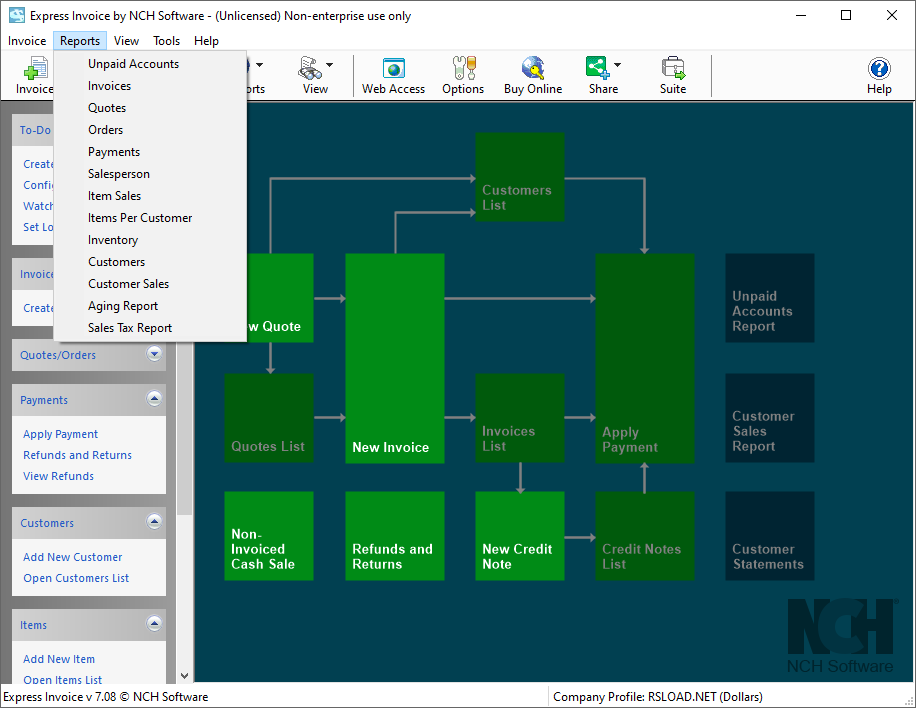Open the Web Access toolbar icon

coord(393,75)
